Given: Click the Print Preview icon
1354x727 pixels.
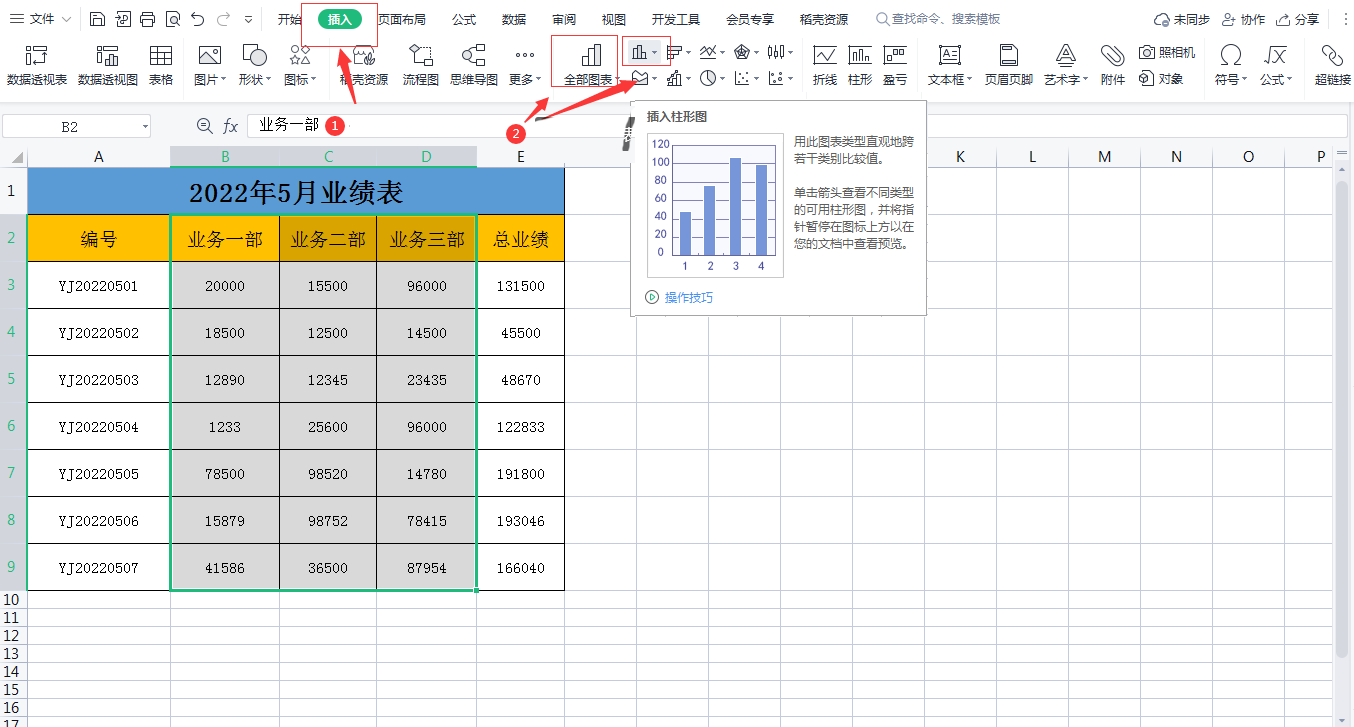Looking at the screenshot, I should pyautogui.click(x=173, y=19).
